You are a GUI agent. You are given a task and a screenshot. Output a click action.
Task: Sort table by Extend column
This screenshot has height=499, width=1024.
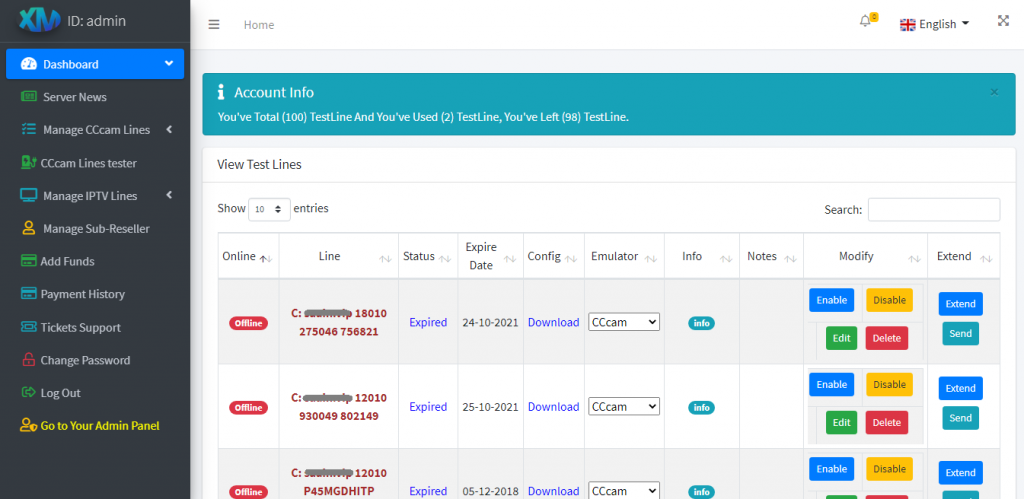point(987,259)
